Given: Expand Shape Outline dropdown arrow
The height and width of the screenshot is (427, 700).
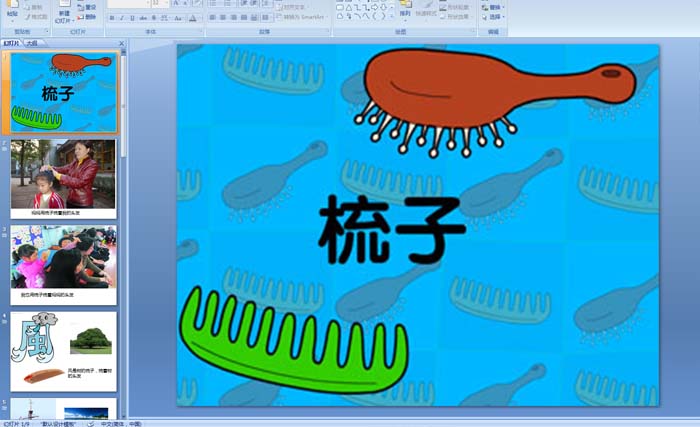Looking at the screenshot, I should coord(471,8).
